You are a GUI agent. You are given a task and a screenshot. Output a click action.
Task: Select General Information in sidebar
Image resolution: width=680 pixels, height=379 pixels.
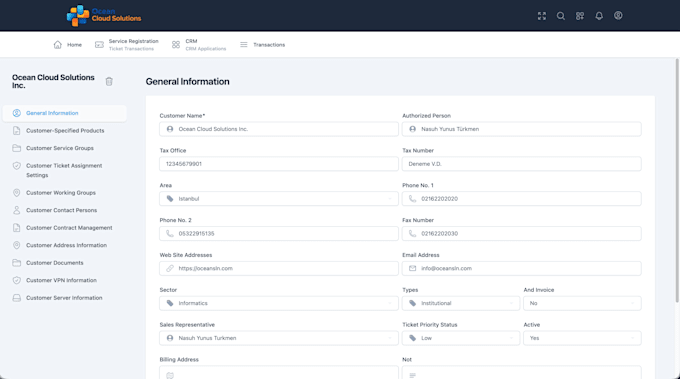(65, 113)
